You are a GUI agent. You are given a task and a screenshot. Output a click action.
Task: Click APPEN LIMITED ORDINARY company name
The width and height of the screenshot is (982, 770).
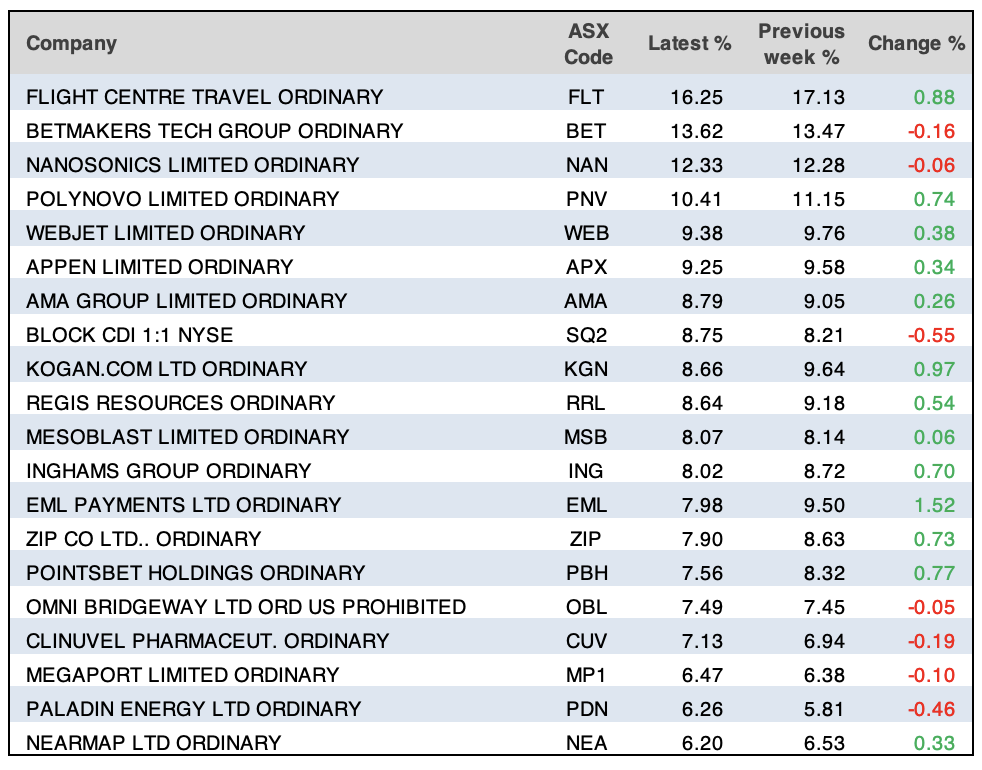(159, 267)
